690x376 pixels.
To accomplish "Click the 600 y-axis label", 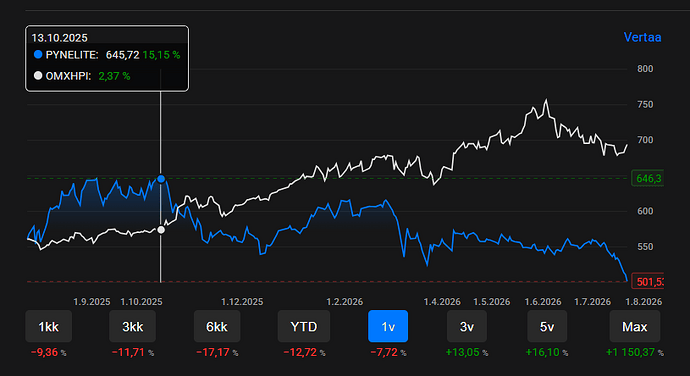I will [x=645, y=211].
